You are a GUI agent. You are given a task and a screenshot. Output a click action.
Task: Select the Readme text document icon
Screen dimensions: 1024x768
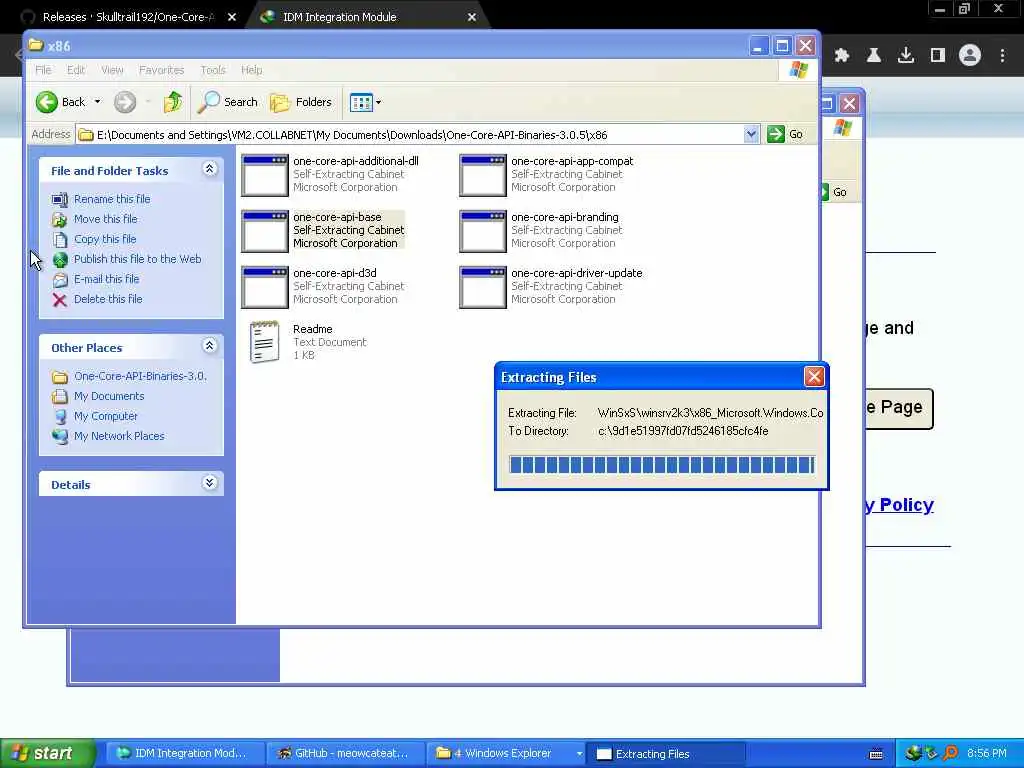[x=264, y=342]
